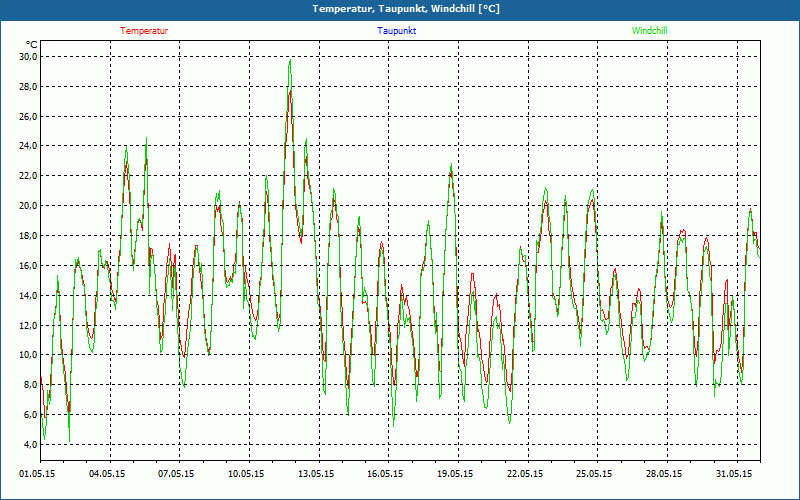Click the 30,0 y-axis value
The width and height of the screenshot is (800, 500).
point(29,57)
